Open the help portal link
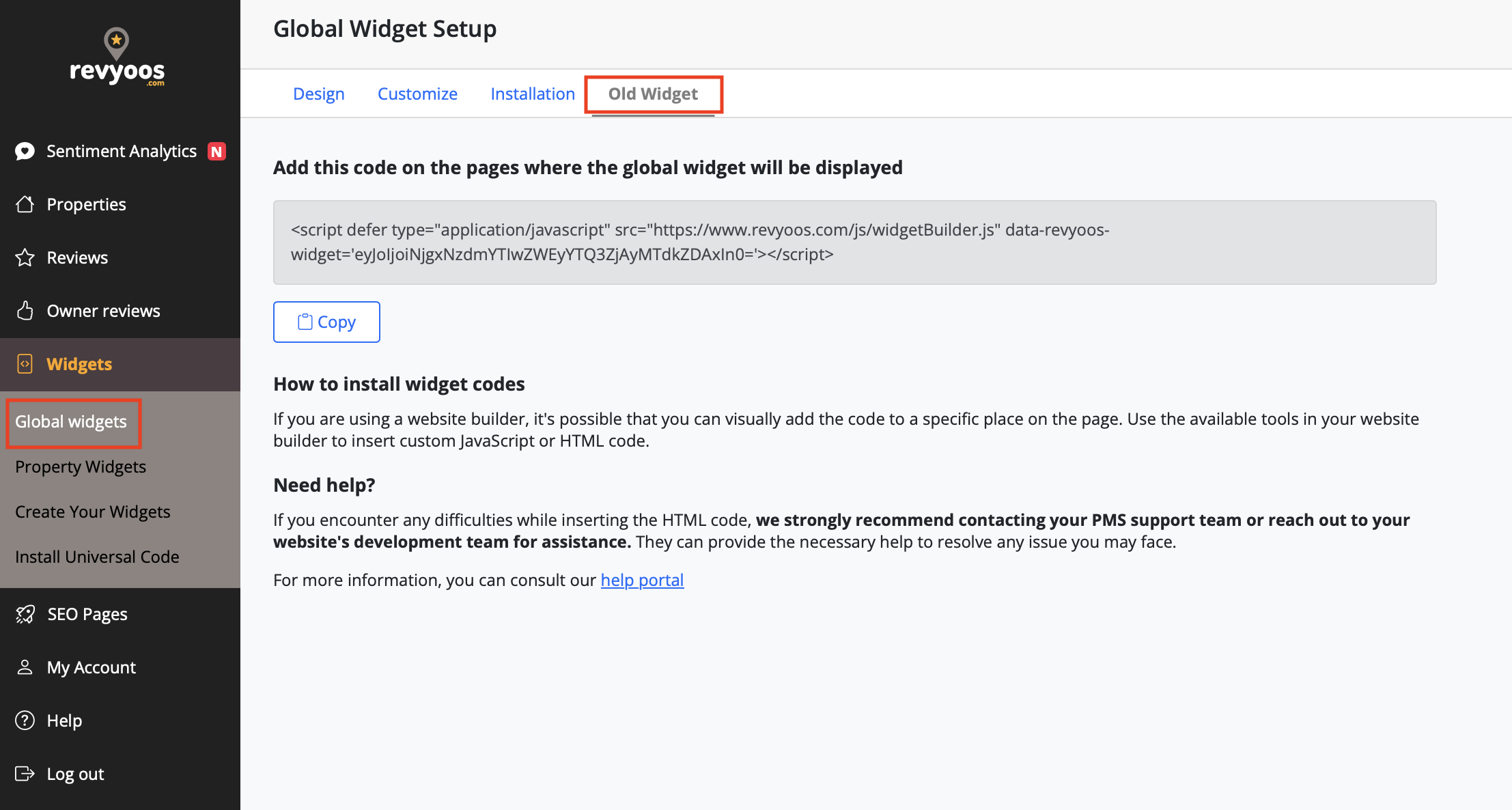The height and width of the screenshot is (810, 1512). pos(642,580)
